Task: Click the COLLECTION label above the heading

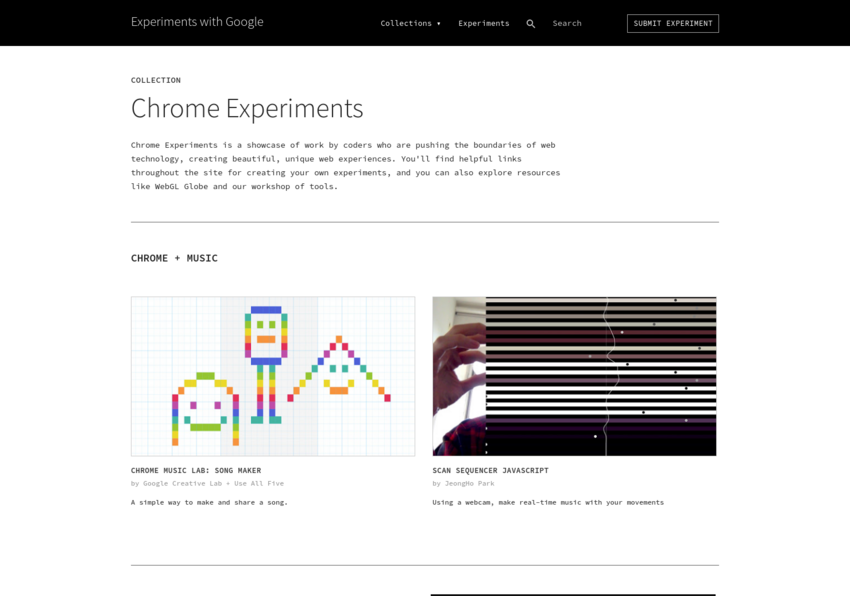Action: coord(156,80)
